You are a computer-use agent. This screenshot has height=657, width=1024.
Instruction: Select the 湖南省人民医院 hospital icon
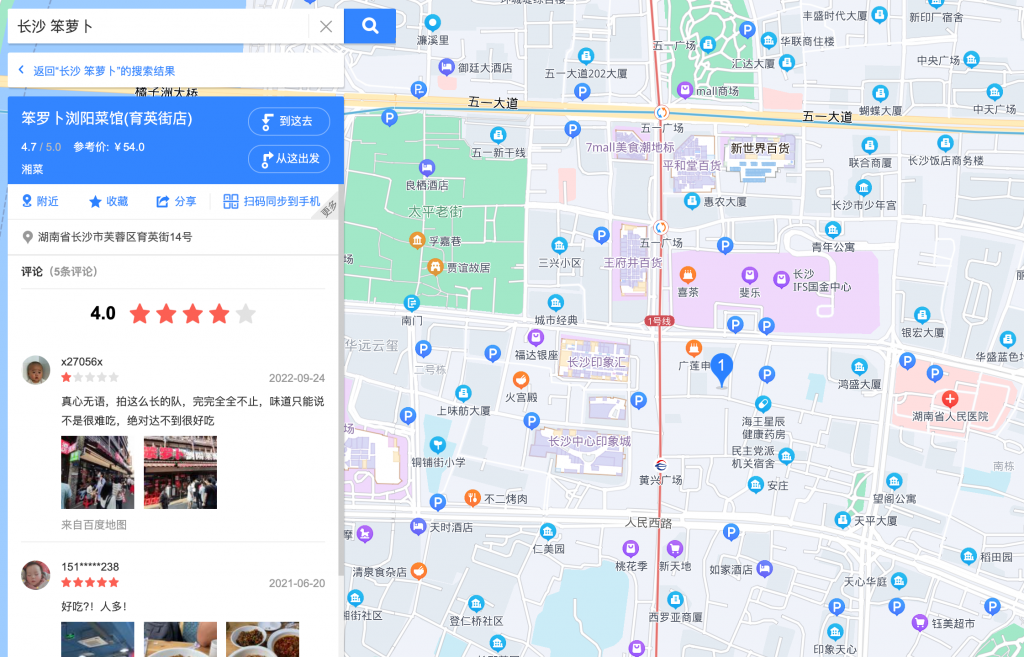pos(950,398)
